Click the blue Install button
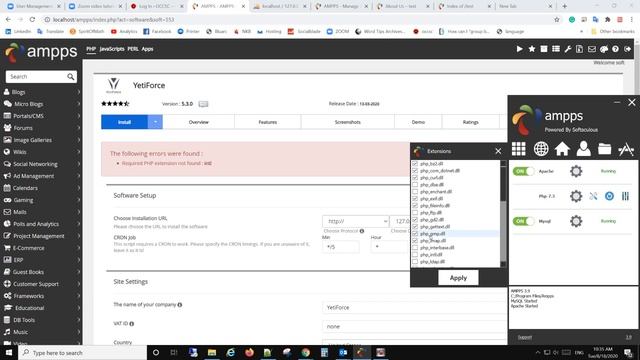This screenshot has height=360, width=640. tap(124, 122)
